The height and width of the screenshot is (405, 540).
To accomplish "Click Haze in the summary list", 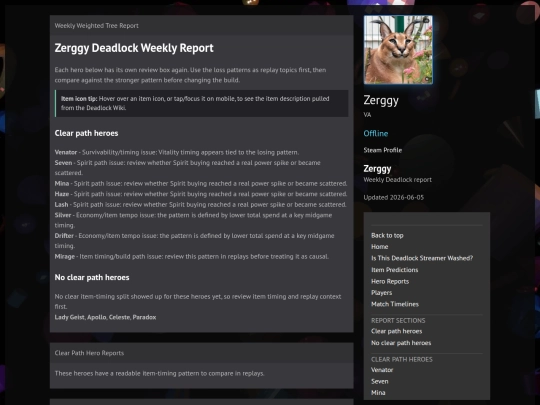I will click(62, 194).
